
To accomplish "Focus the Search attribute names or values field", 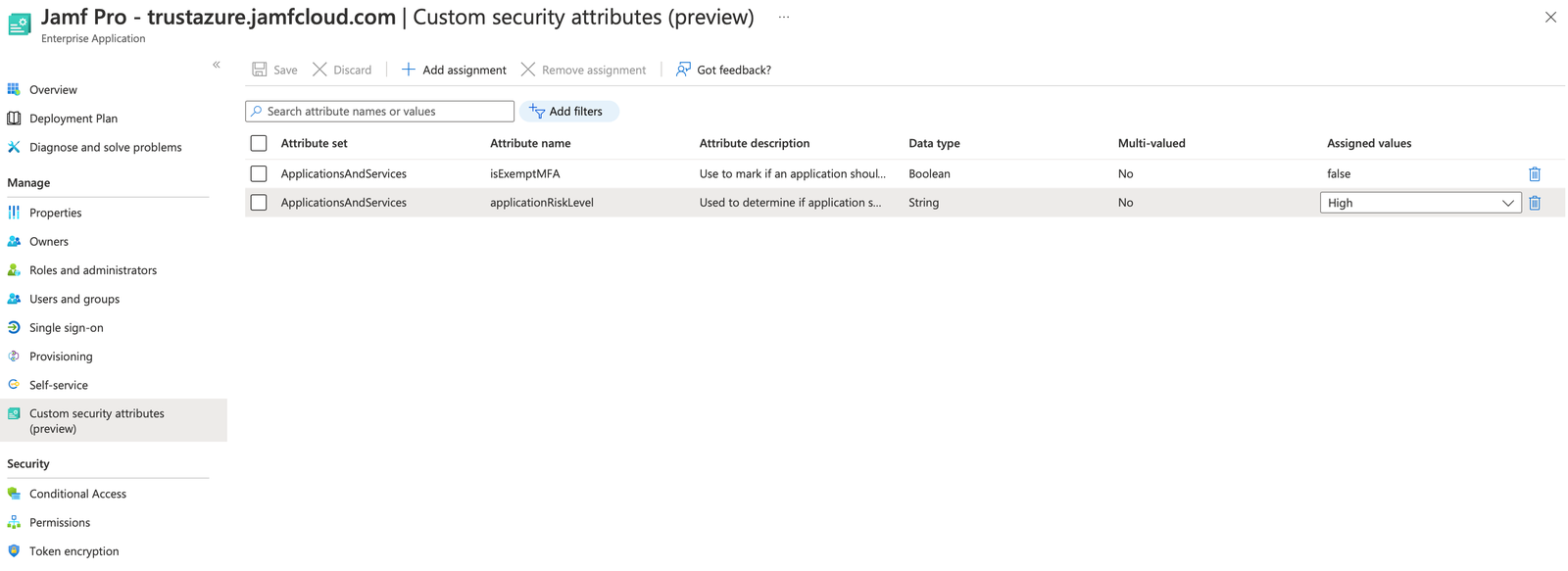I will coord(379,112).
